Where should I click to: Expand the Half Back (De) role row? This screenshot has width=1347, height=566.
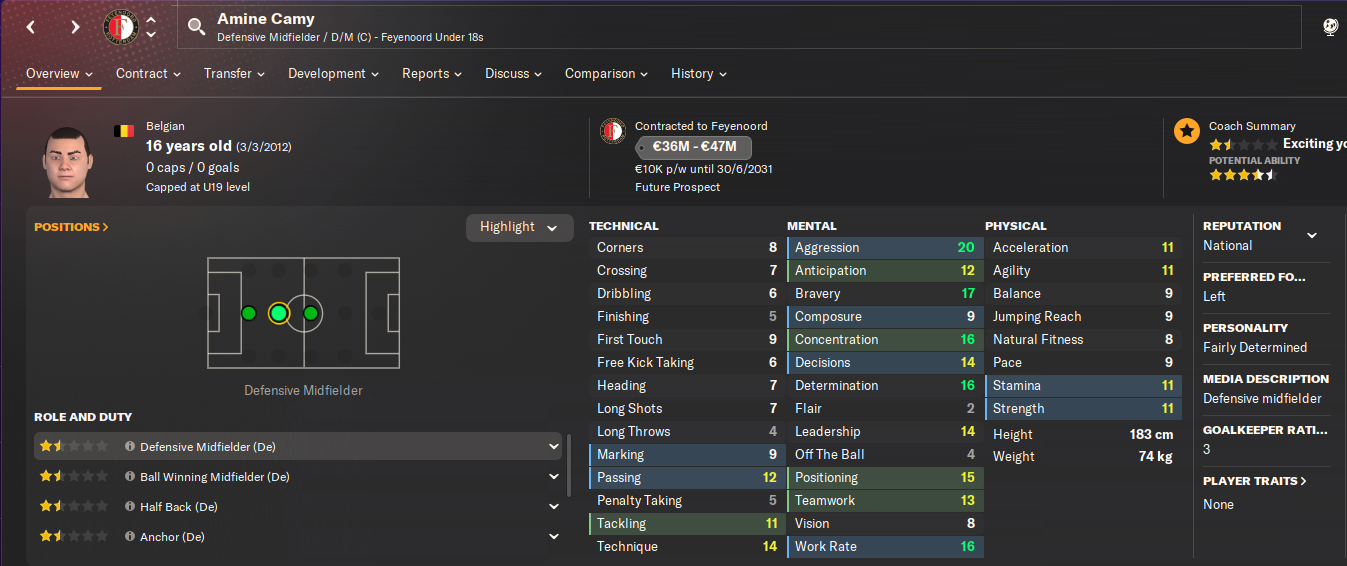click(x=554, y=507)
